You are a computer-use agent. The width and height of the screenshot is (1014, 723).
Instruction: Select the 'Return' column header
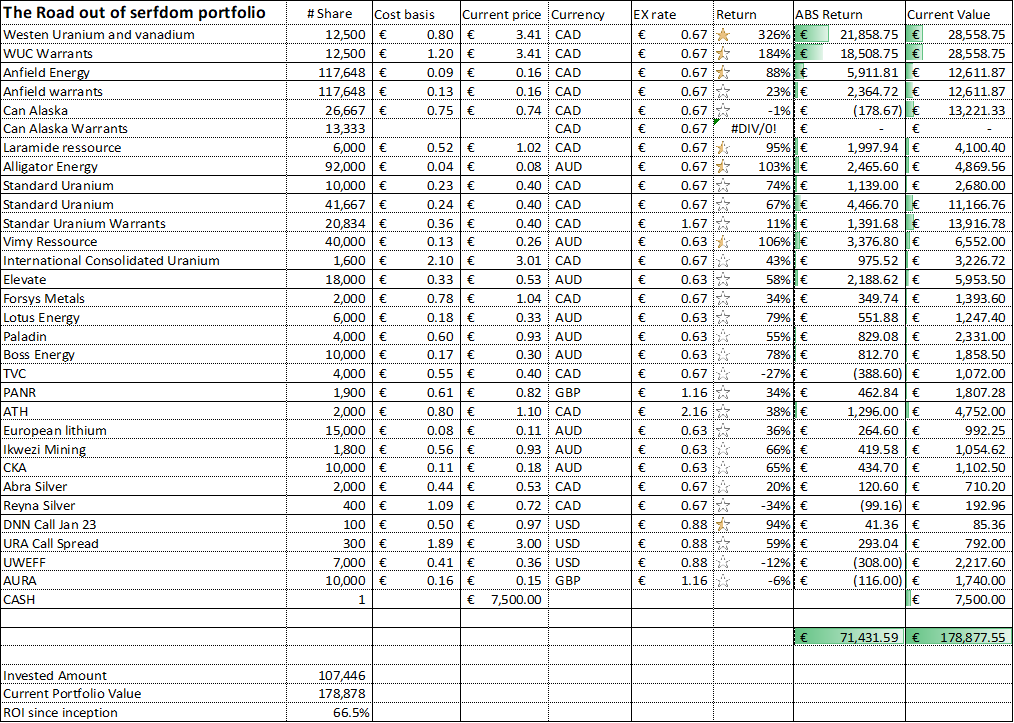point(753,14)
